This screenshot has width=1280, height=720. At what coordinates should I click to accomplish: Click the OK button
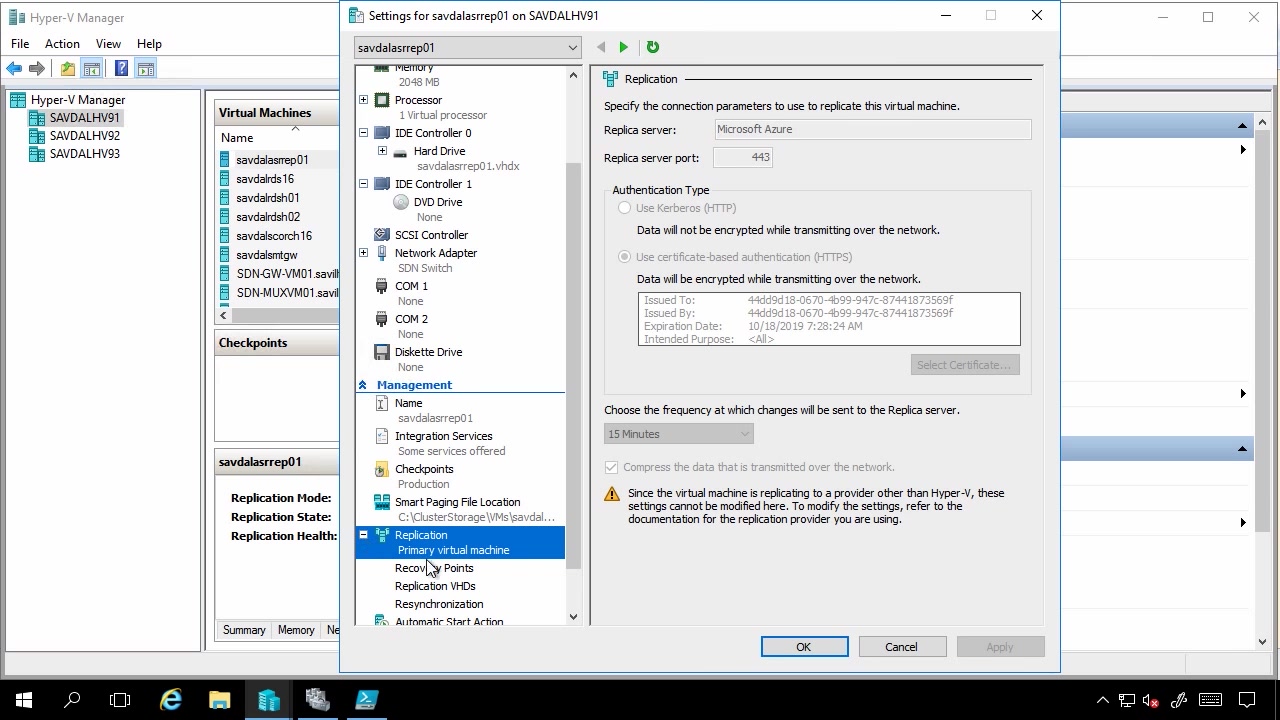coord(804,647)
